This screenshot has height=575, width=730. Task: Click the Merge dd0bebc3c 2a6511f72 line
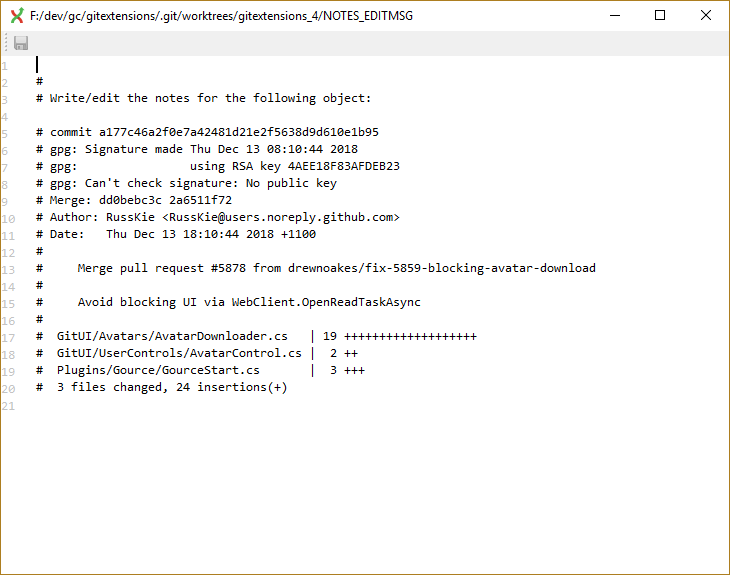[x=134, y=200]
